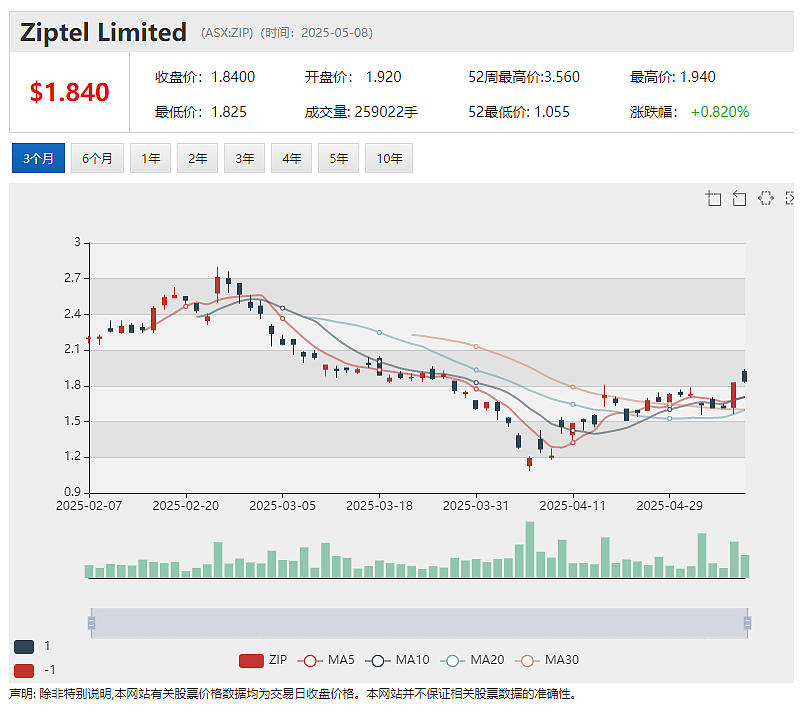Toggle the red '-1' visual map swatch
This screenshot has height=725, width=804.
click(x=24, y=670)
